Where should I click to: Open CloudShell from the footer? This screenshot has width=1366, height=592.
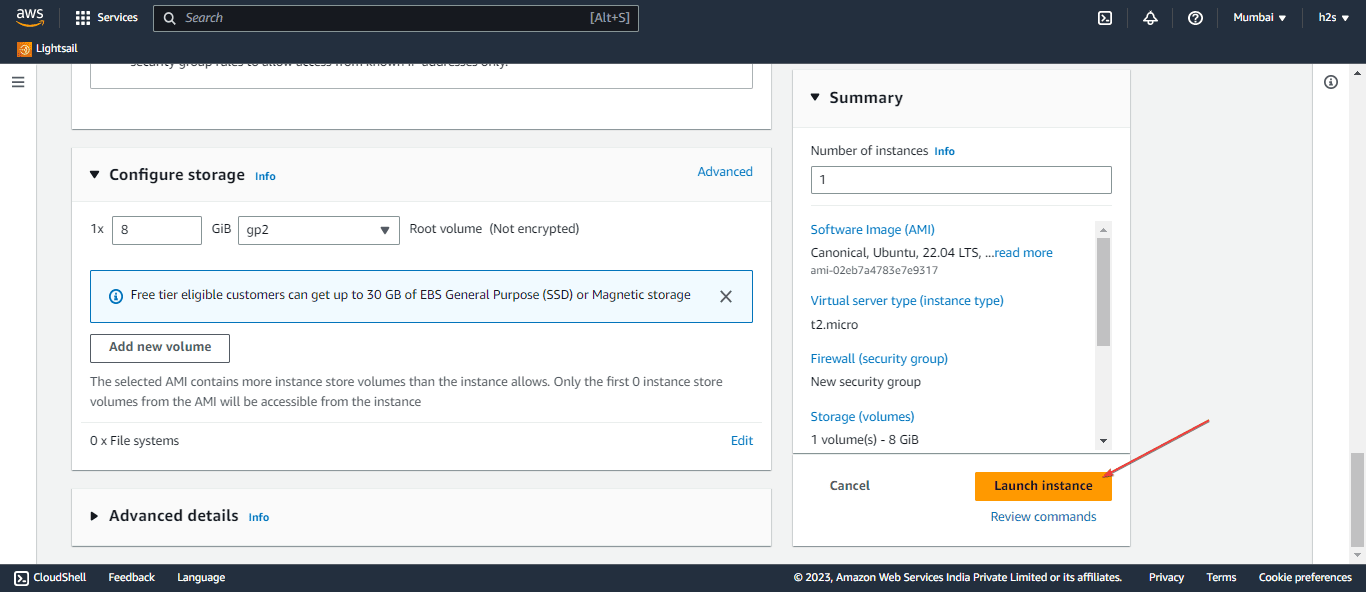tap(50, 577)
